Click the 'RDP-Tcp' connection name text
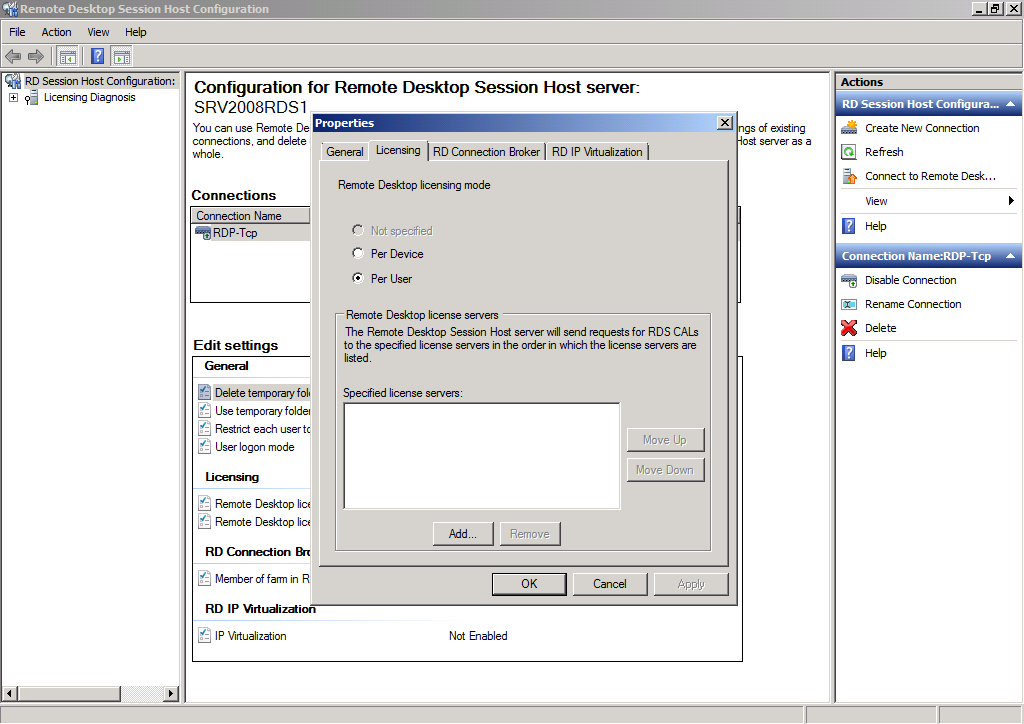Image resolution: width=1024 pixels, height=724 pixels. point(235,233)
